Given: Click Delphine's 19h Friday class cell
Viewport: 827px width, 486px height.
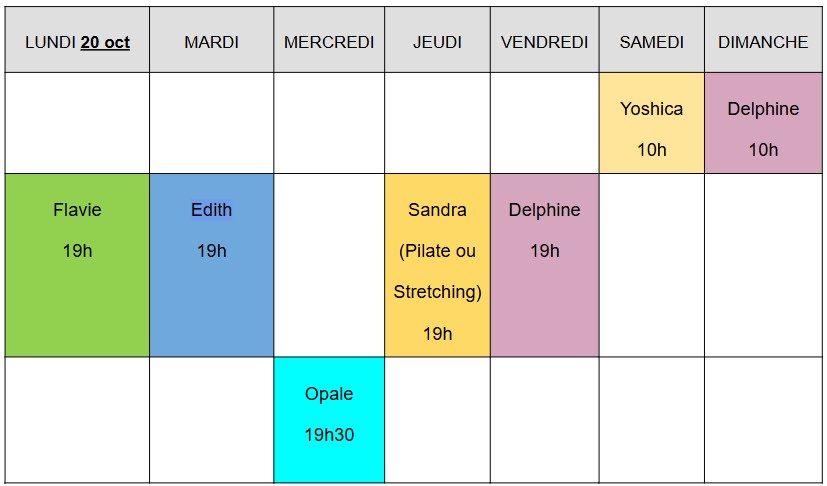Looking at the screenshot, I should pos(544,265).
